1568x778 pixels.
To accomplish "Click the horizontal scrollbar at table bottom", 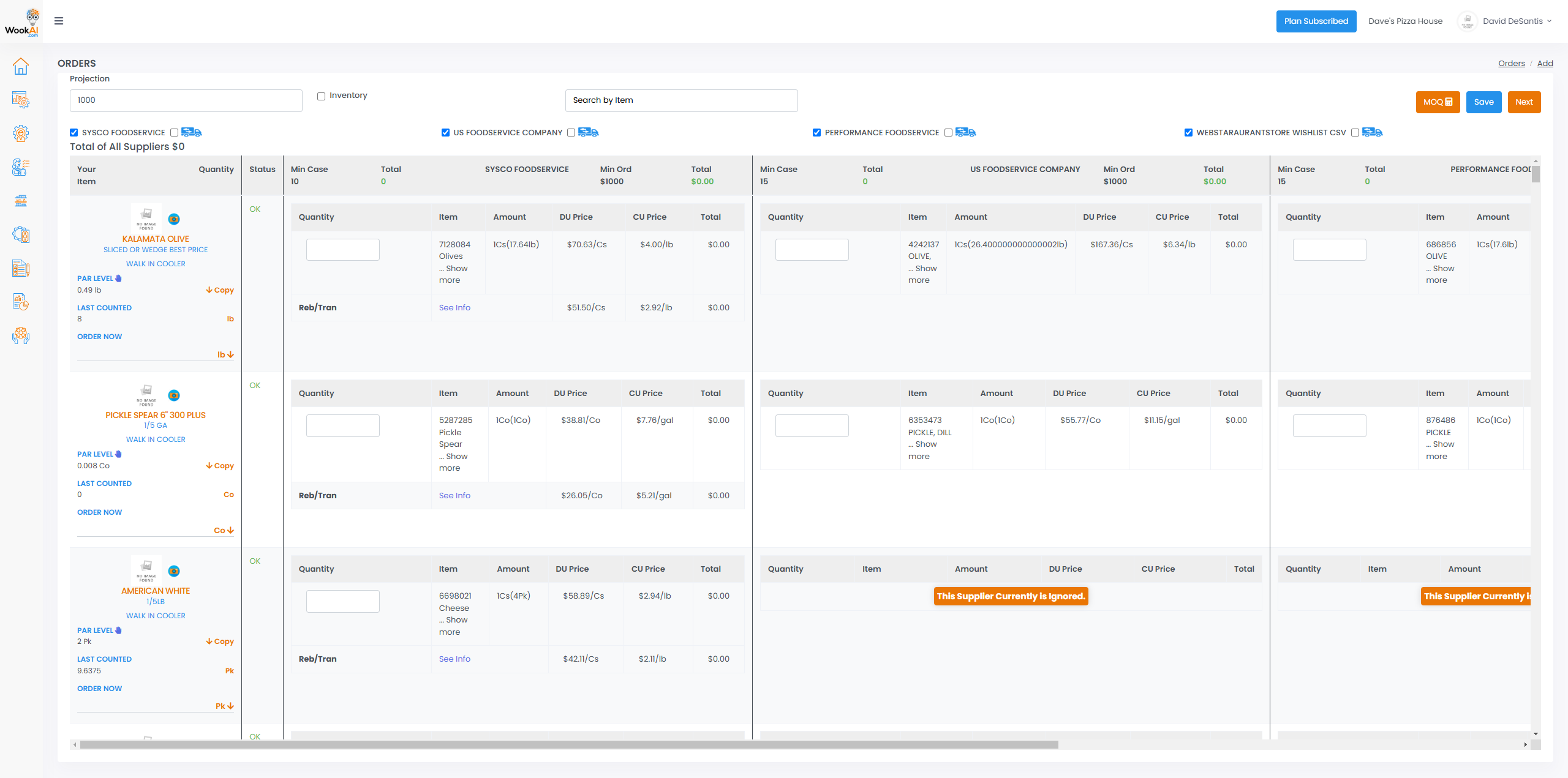I will click(x=568, y=744).
